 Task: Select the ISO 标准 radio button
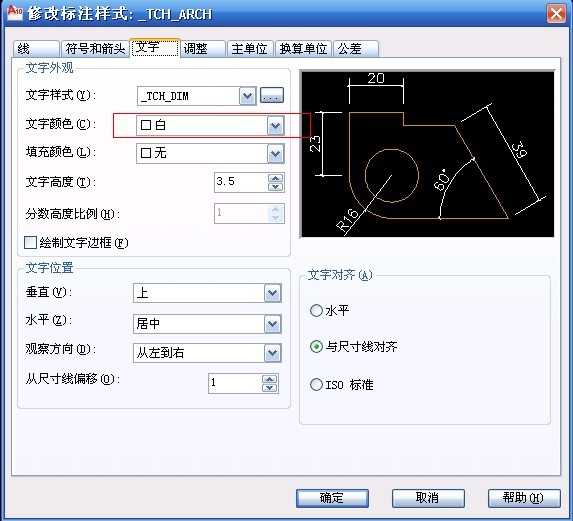click(x=316, y=384)
